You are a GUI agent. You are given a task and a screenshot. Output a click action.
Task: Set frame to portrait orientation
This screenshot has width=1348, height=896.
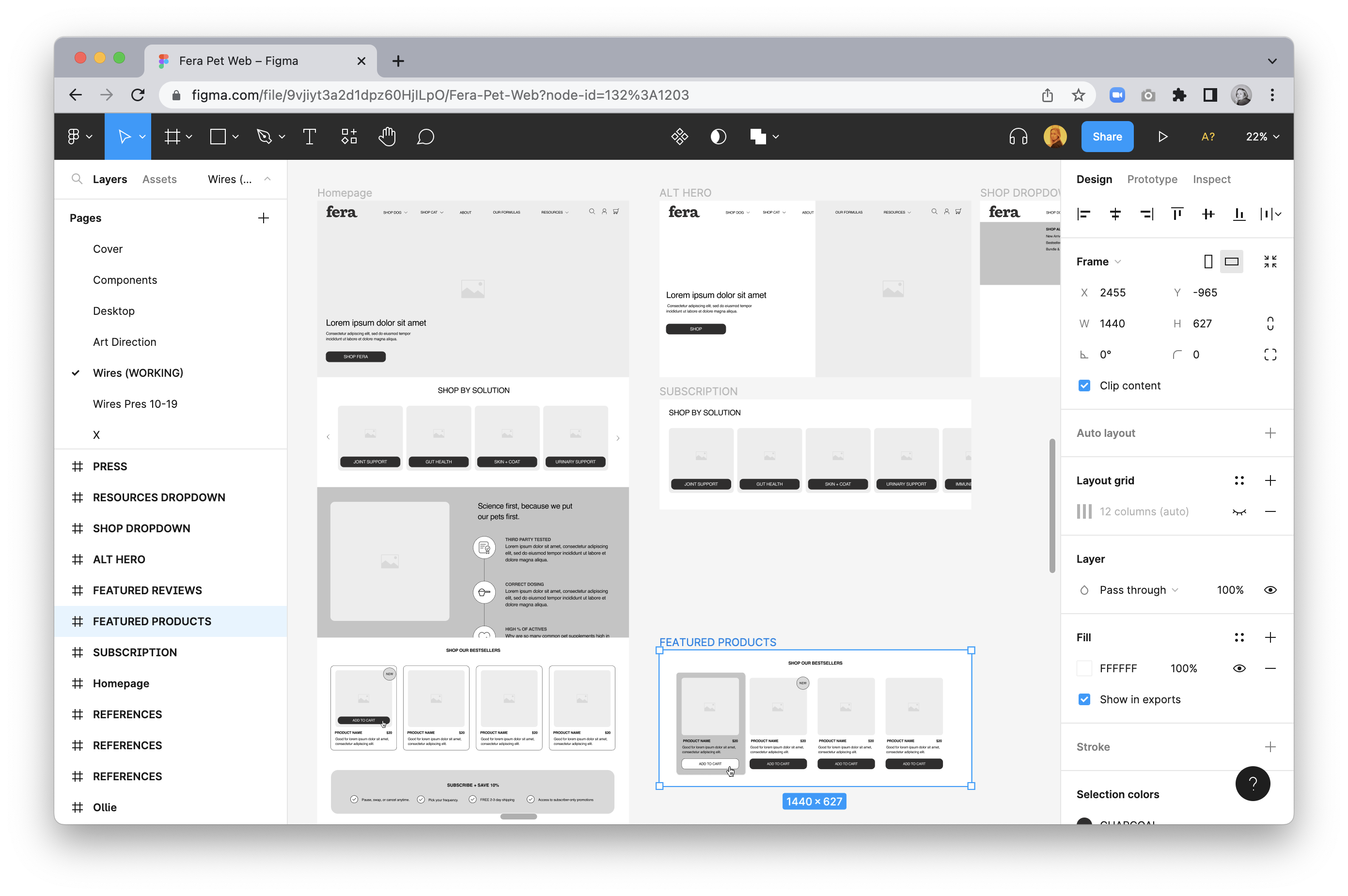point(1208,261)
